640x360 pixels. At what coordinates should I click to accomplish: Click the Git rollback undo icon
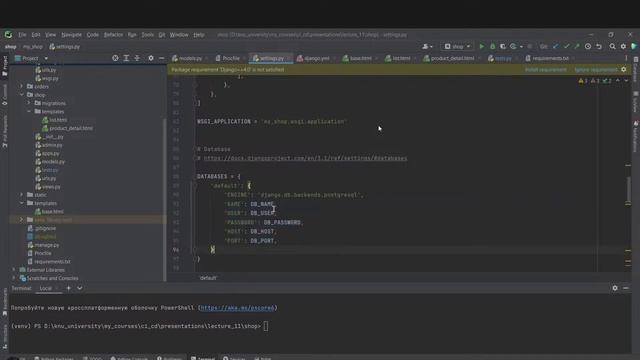click(599, 47)
